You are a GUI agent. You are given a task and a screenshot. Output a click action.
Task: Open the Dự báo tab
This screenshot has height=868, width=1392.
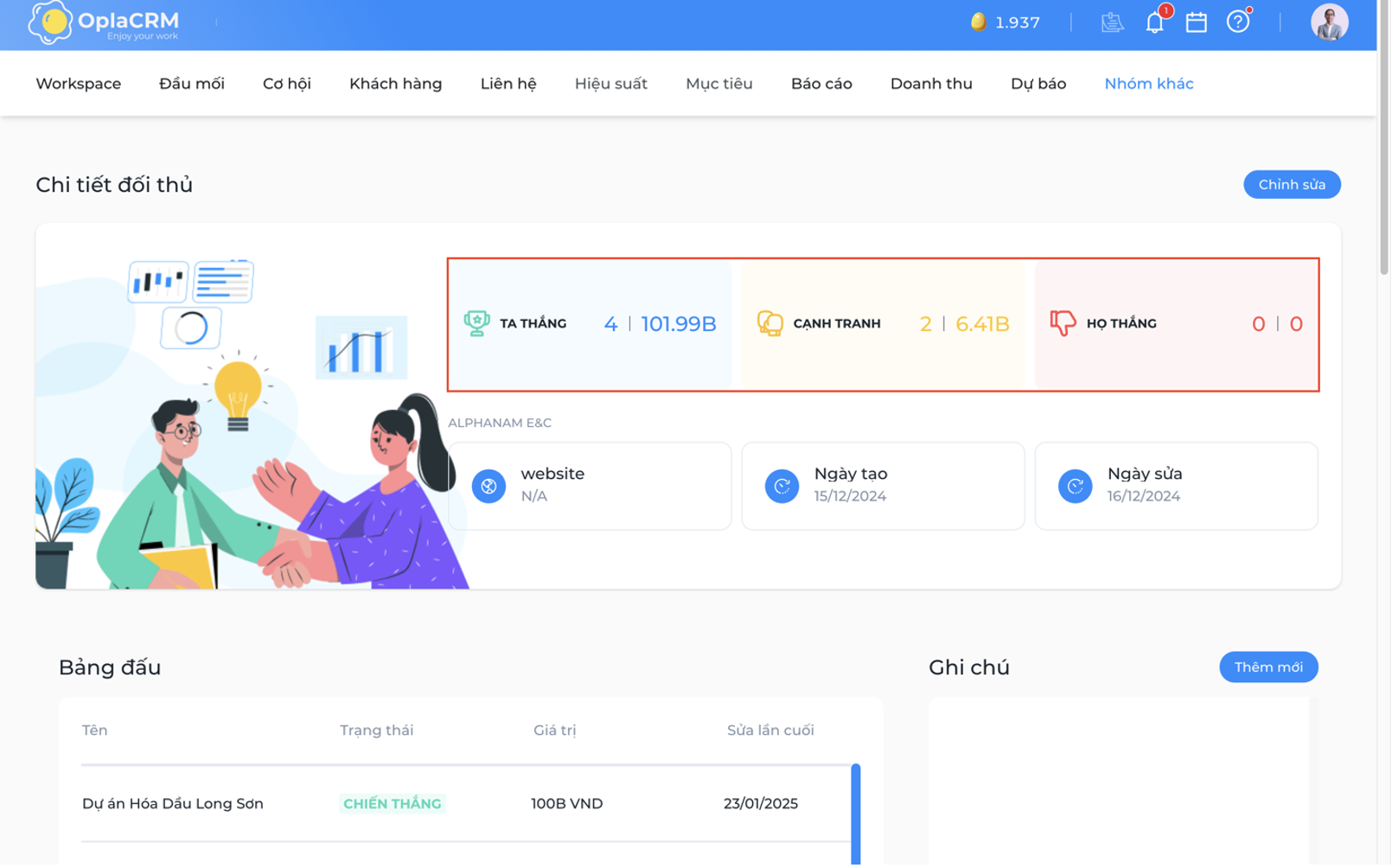(1038, 84)
